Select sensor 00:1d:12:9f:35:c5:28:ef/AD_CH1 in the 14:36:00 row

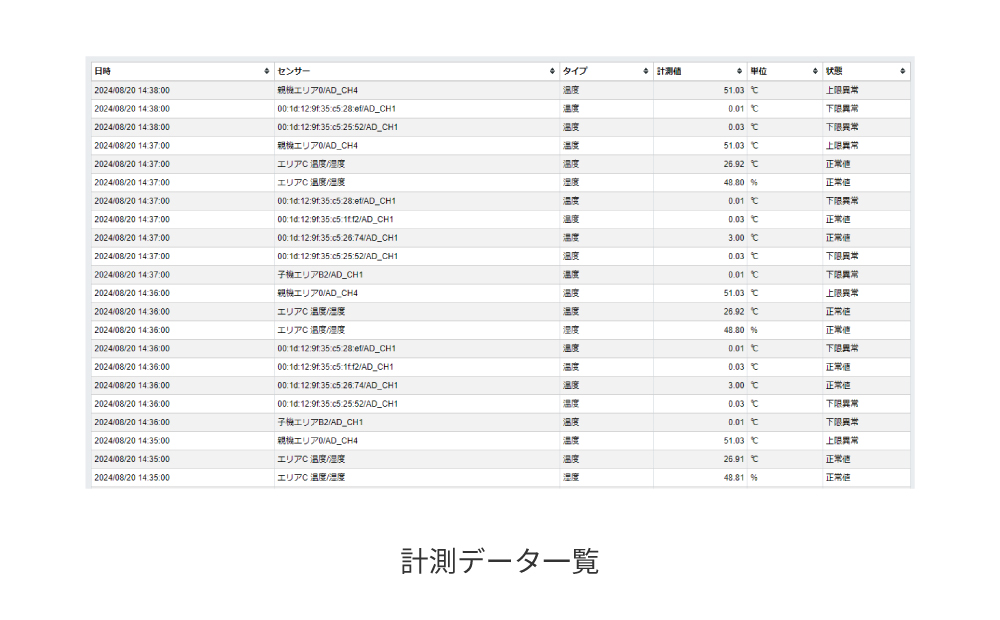click(x=337, y=349)
